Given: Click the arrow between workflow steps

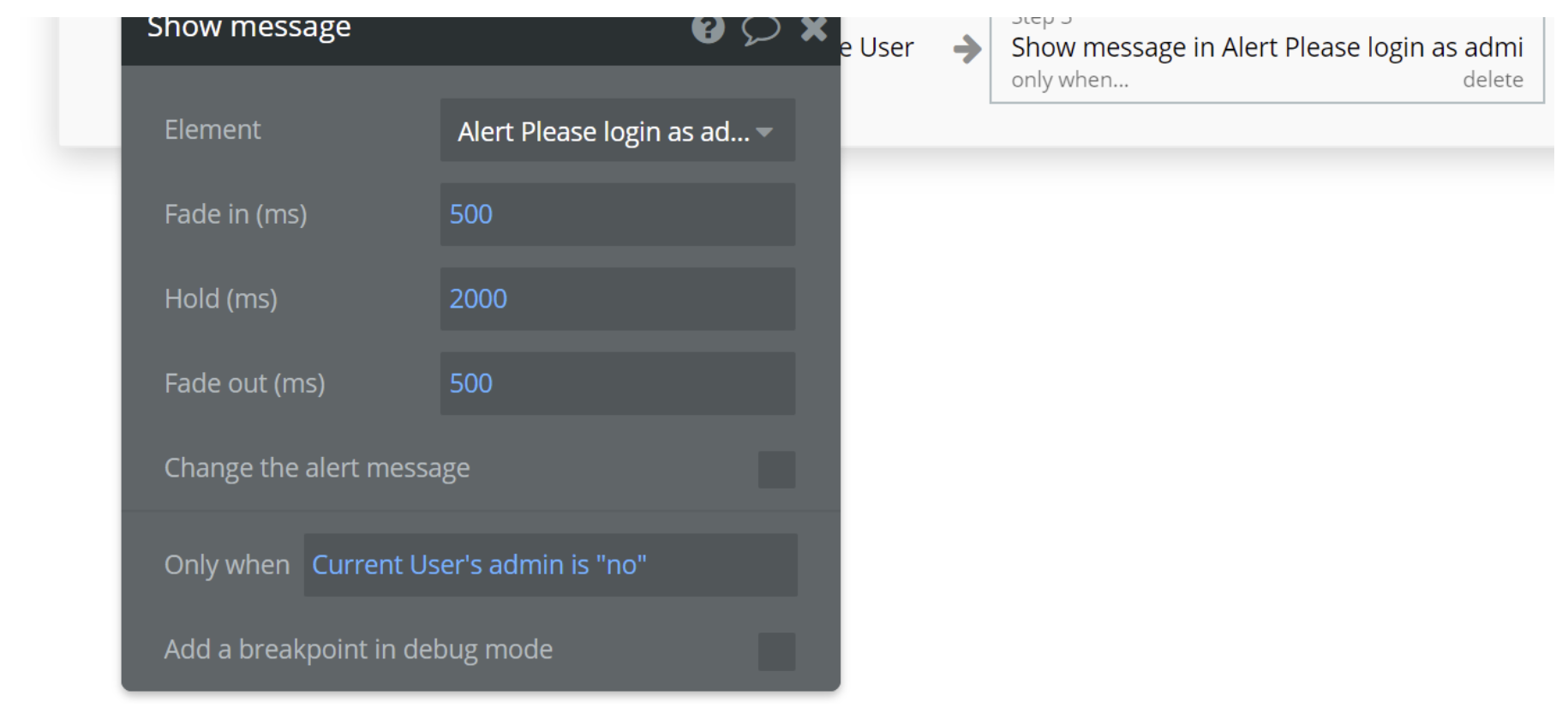Looking at the screenshot, I should 967,49.
